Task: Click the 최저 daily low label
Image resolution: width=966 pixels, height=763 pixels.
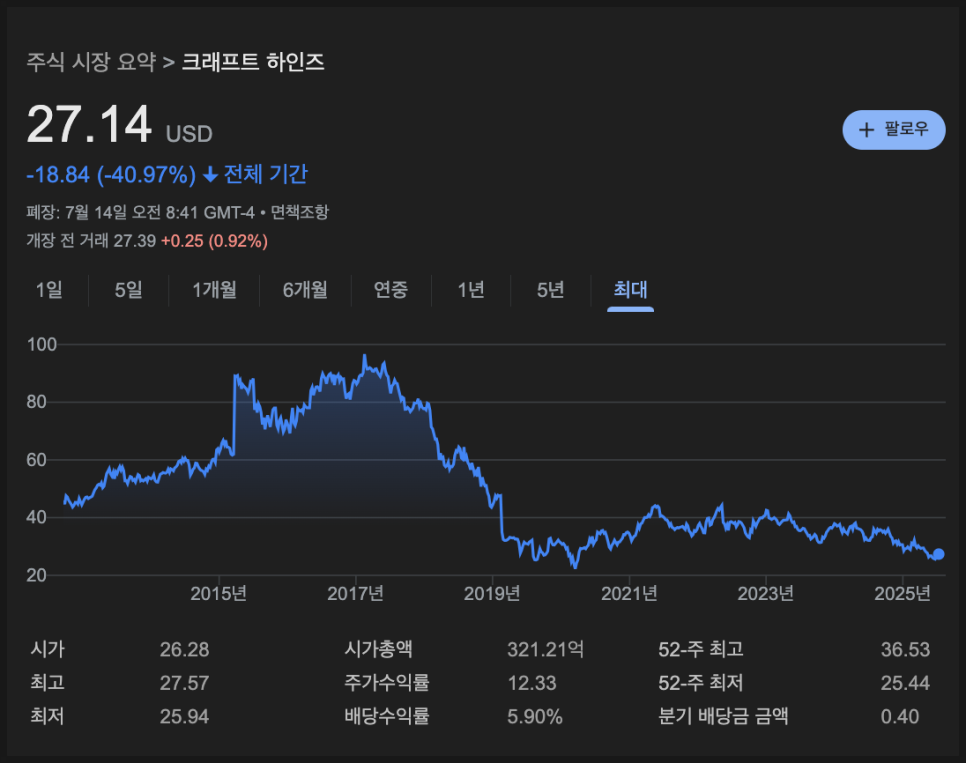Action: click(x=47, y=716)
